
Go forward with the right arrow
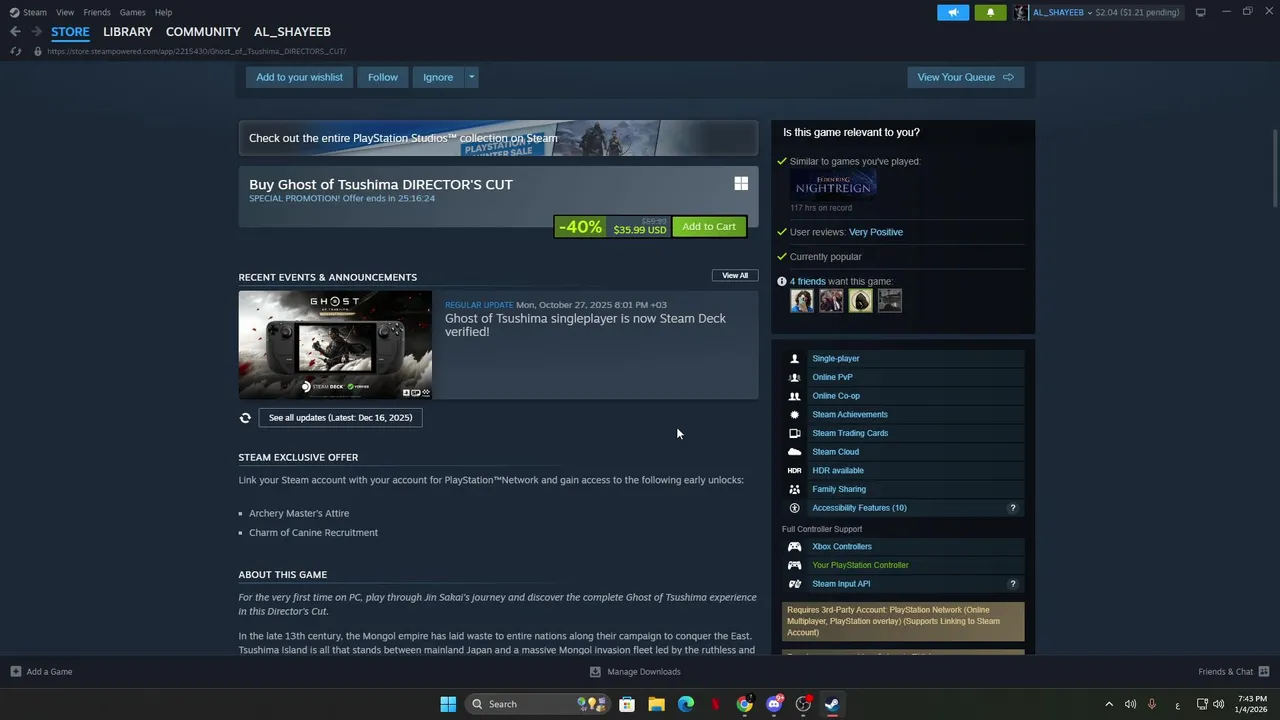[x=36, y=32]
